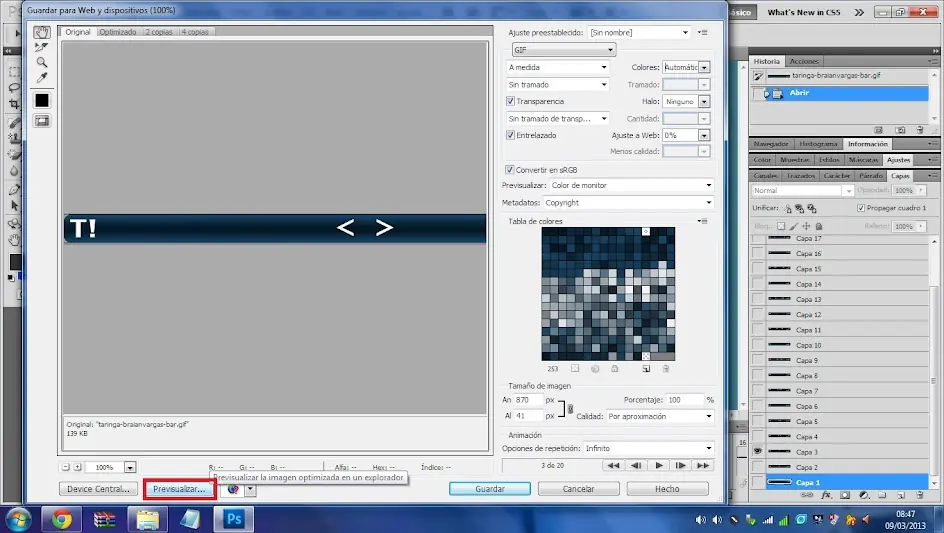Select the Slice Select tool
This screenshot has height=533, width=944.
(x=42, y=47)
